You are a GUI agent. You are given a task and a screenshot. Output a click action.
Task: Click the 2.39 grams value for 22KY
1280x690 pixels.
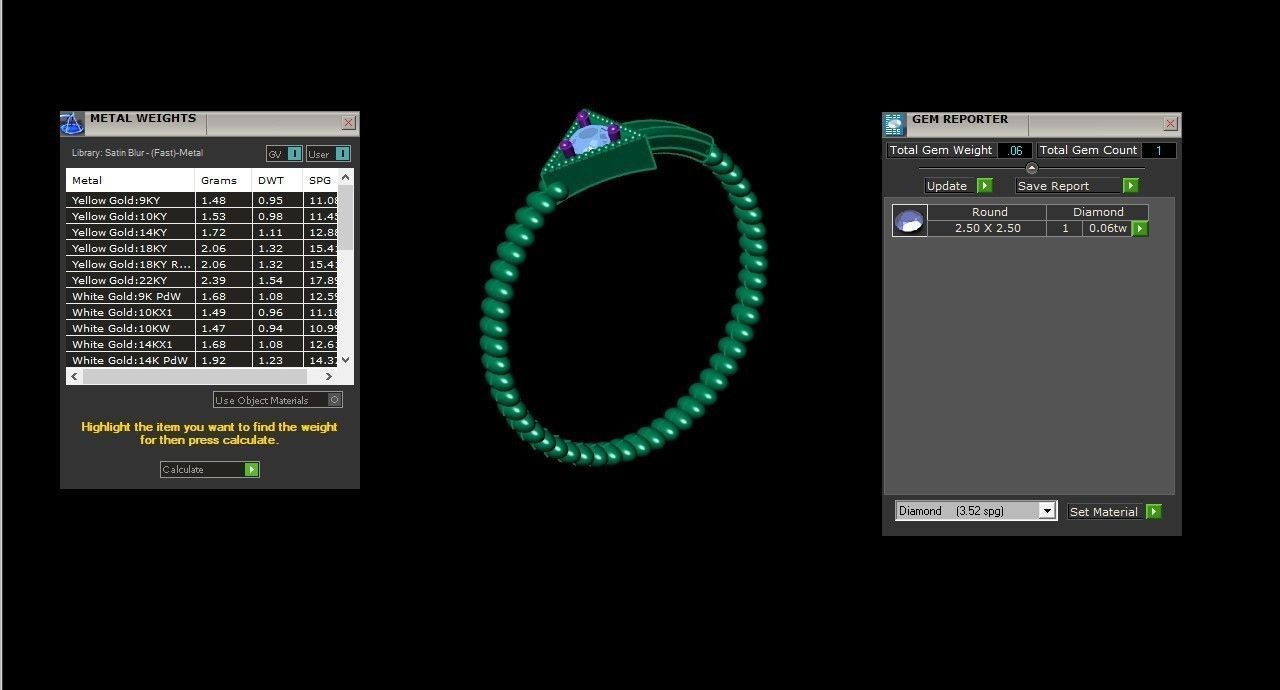pyautogui.click(x=213, y=281)
